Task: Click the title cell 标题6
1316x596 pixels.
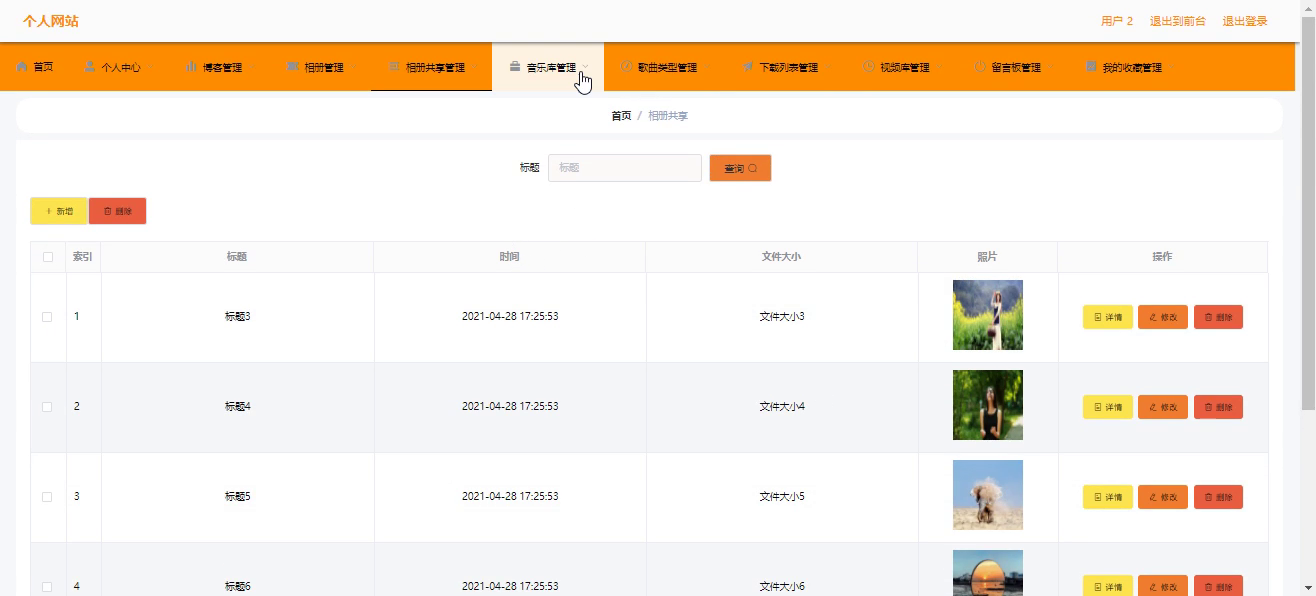Action: [x=237, y=587]
